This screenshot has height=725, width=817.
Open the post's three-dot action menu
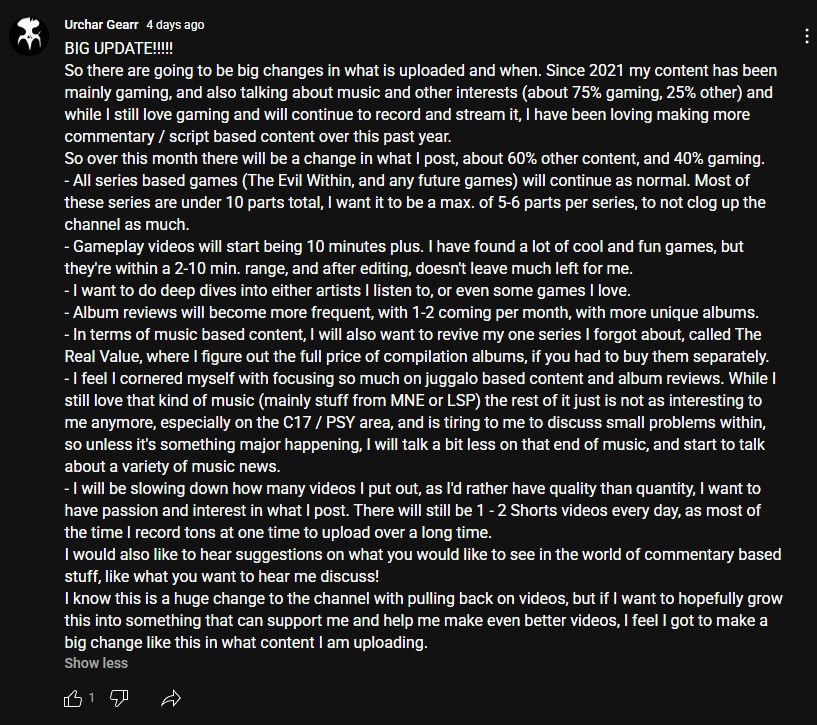[x=807, y=36]
